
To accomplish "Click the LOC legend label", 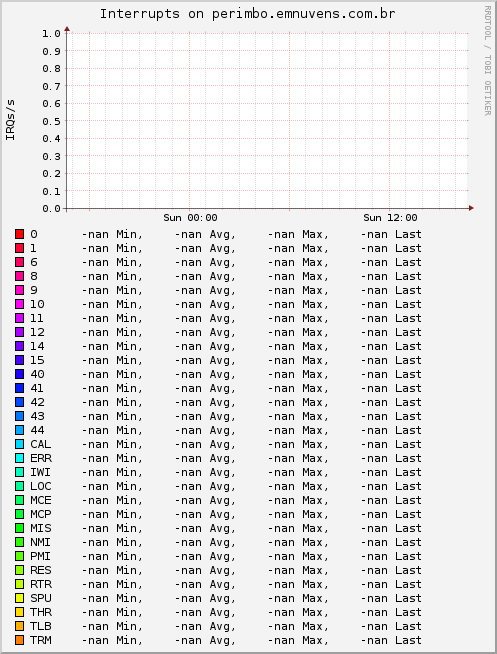I will [41, 486].
